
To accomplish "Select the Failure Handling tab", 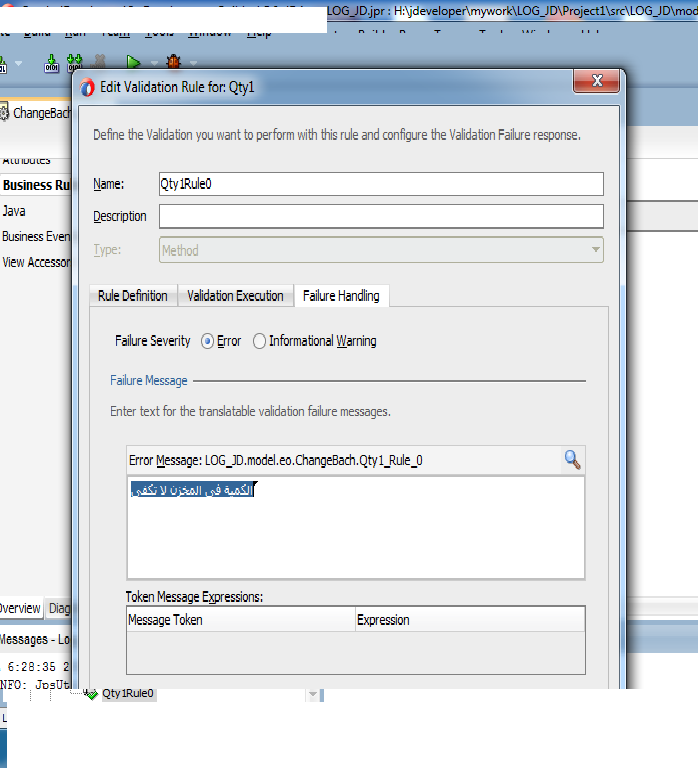I will pos(341,296).
